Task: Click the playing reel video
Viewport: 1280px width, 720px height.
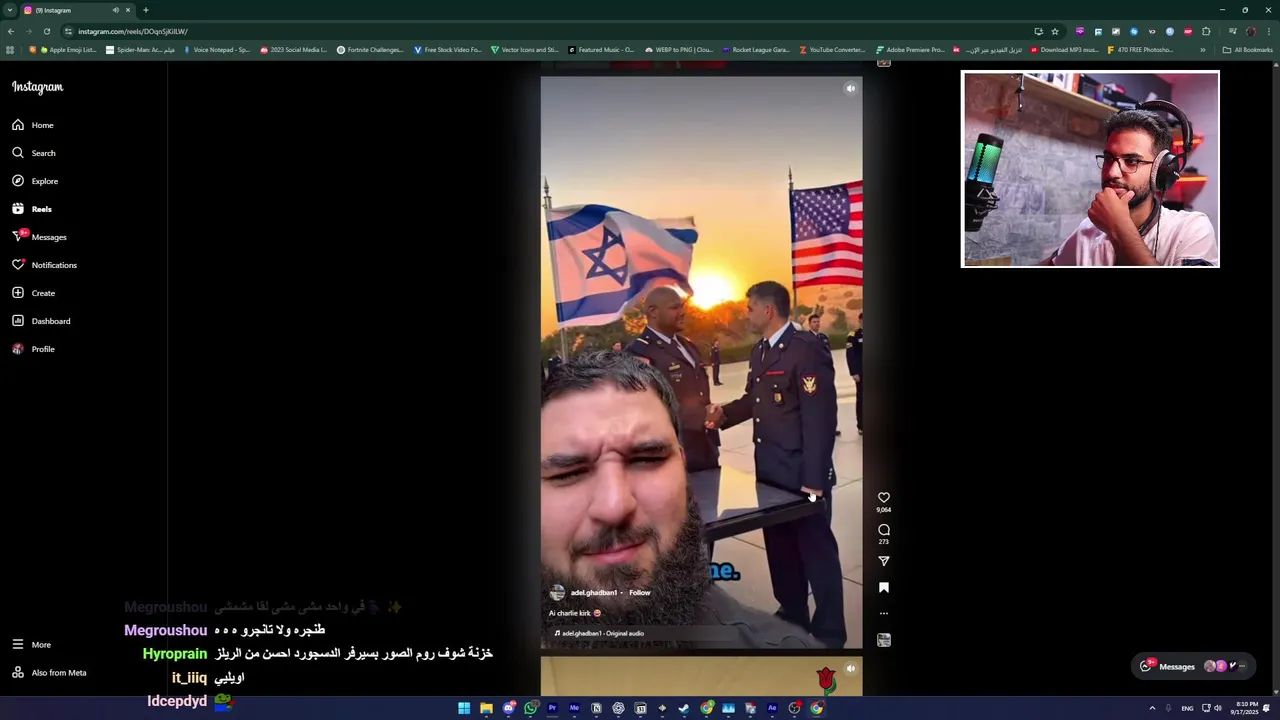Action: (x=701, y=362)
